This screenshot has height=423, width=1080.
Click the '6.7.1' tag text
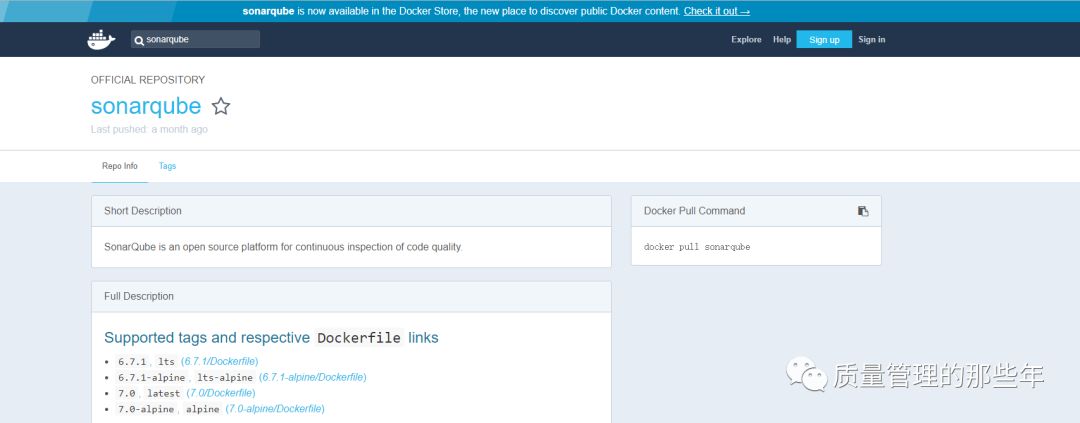click(x=132, y=362)
